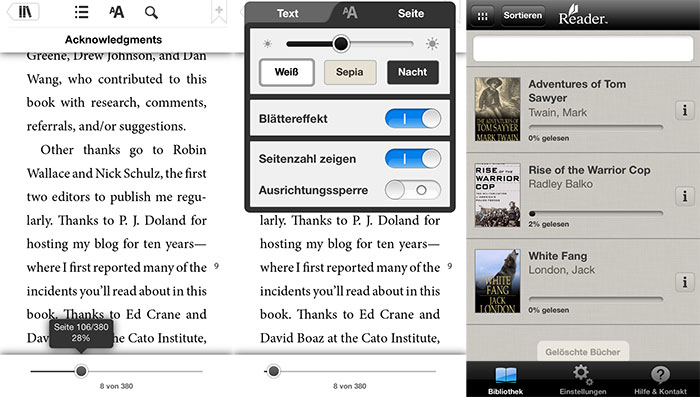Click the White Fang title
Viewport: 700px width, 397px height.
[x=558, y=256]
